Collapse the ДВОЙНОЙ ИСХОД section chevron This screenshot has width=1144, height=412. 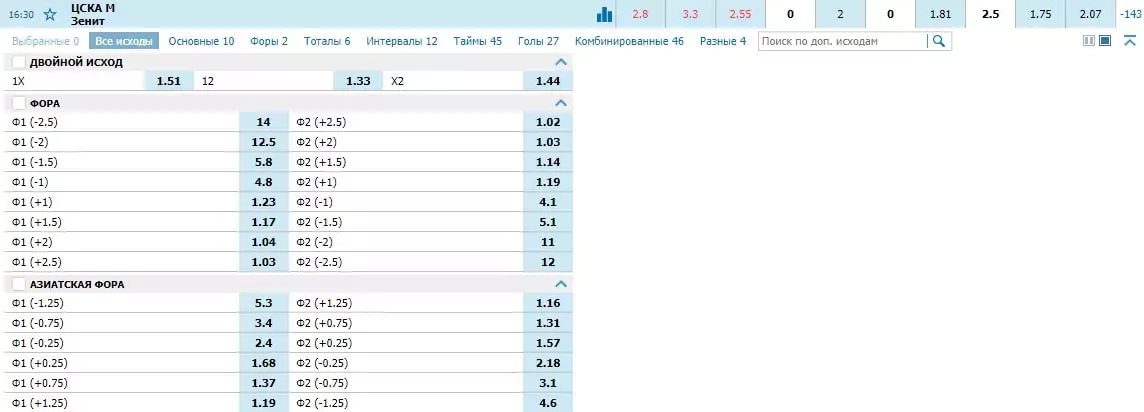(x=560, y=62)
